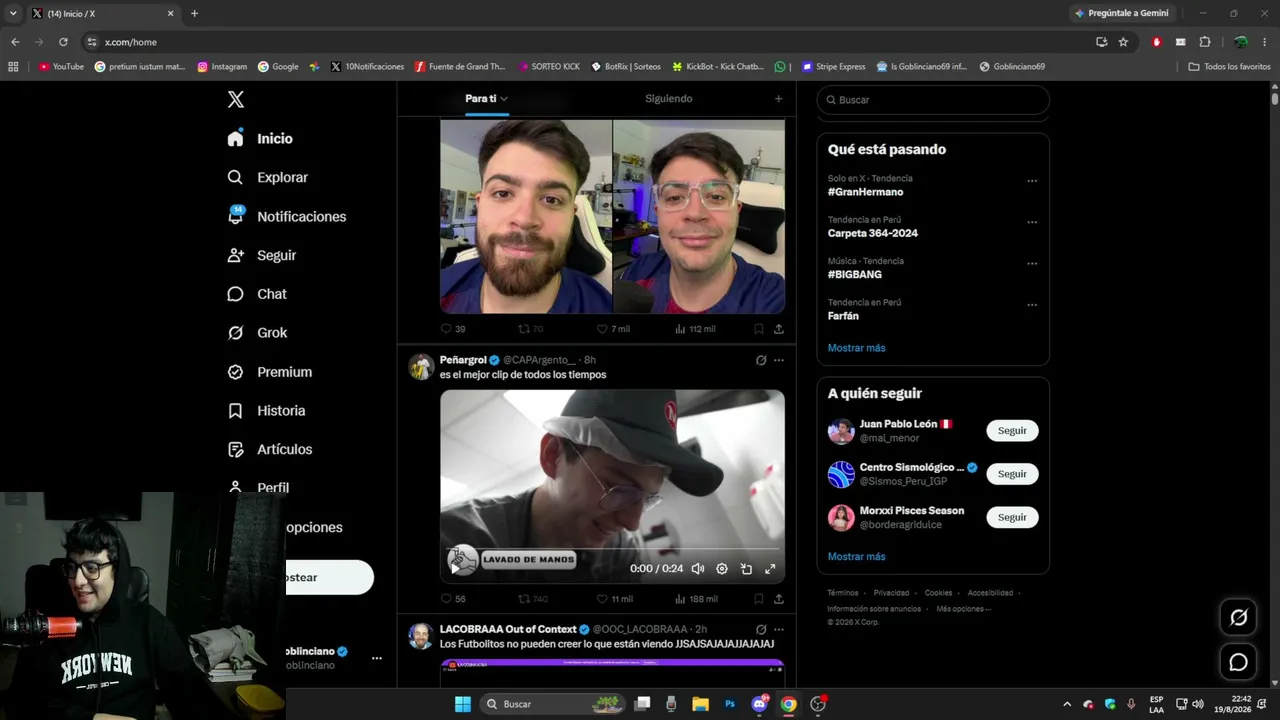Bookmark this page with the star icon
The width and height of the screenshot is (1280, 720).
click(1123, 42)
